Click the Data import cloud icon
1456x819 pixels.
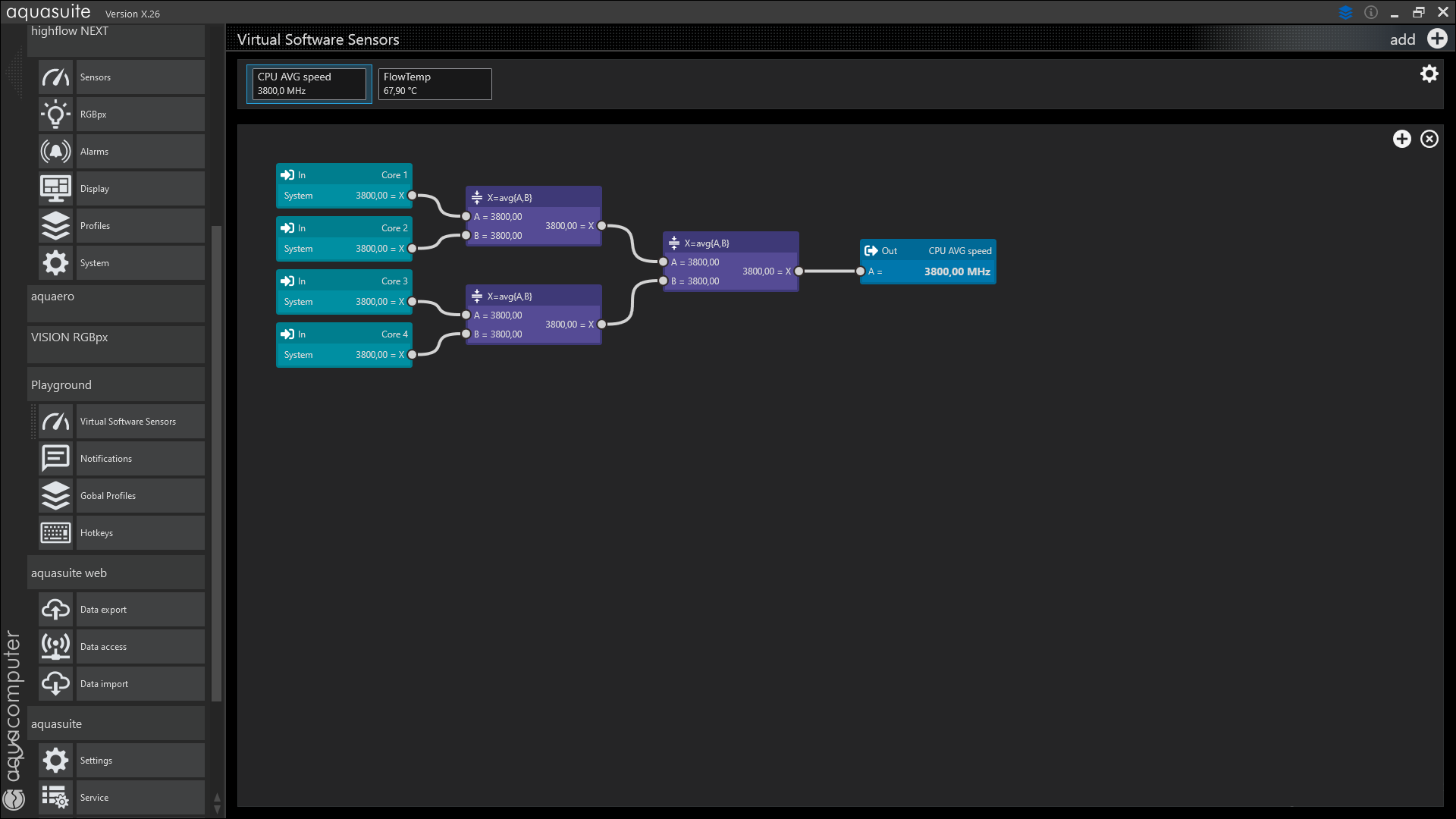(55, 684)
